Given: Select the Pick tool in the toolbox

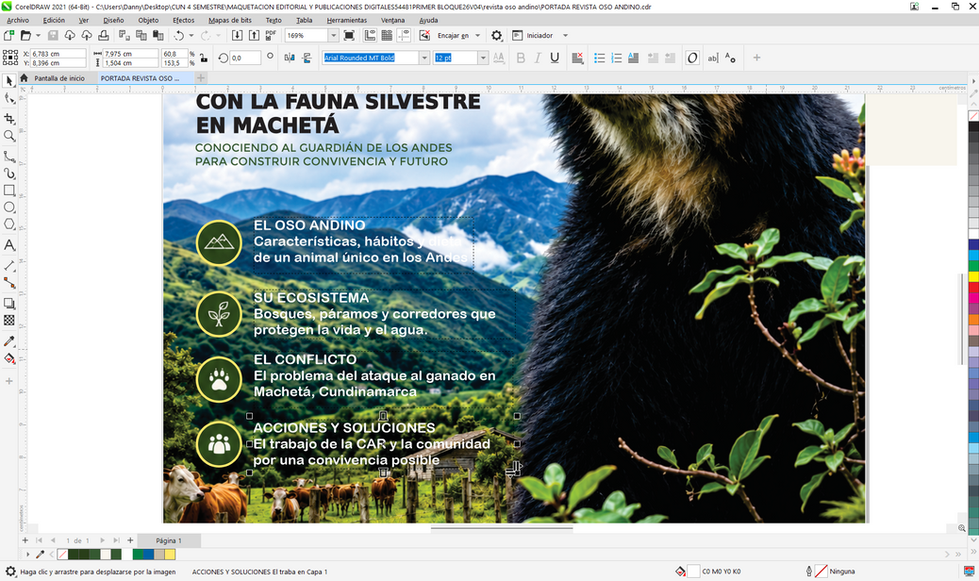Looking at the screenshot, I should tap(9, 81).
